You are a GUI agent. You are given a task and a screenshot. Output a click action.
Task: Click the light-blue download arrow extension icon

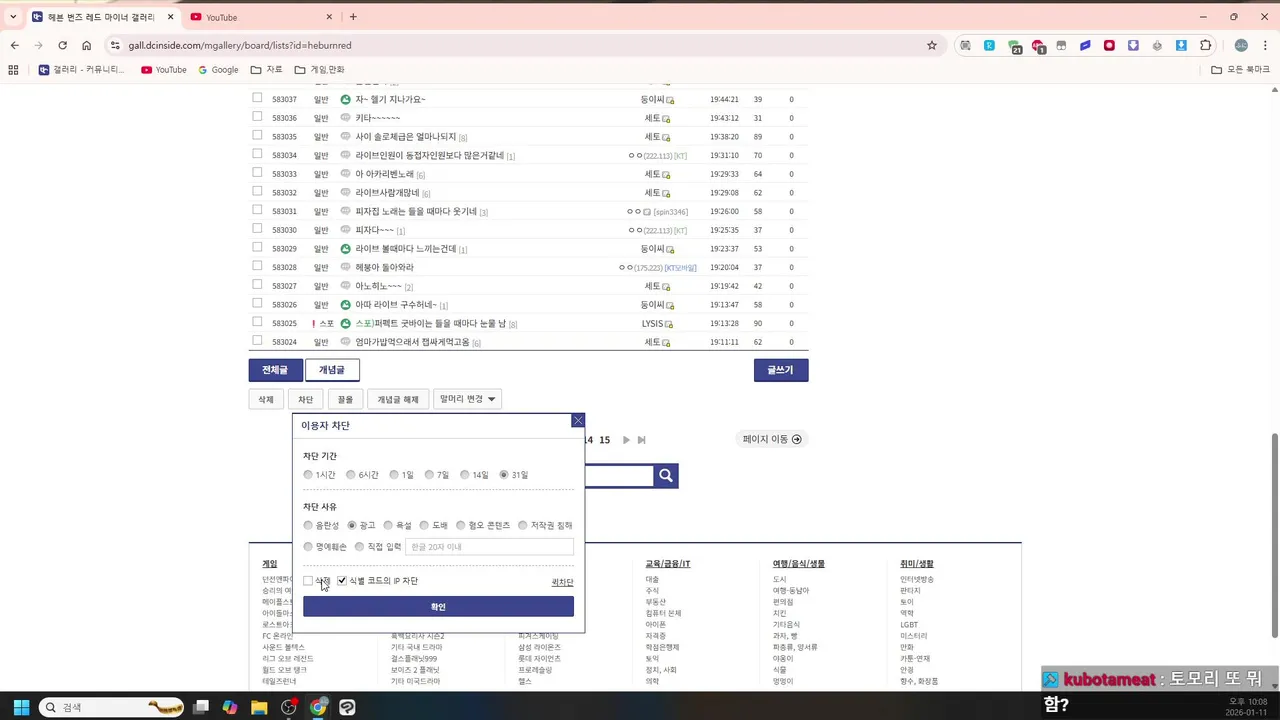click(x=1181, y=45)
